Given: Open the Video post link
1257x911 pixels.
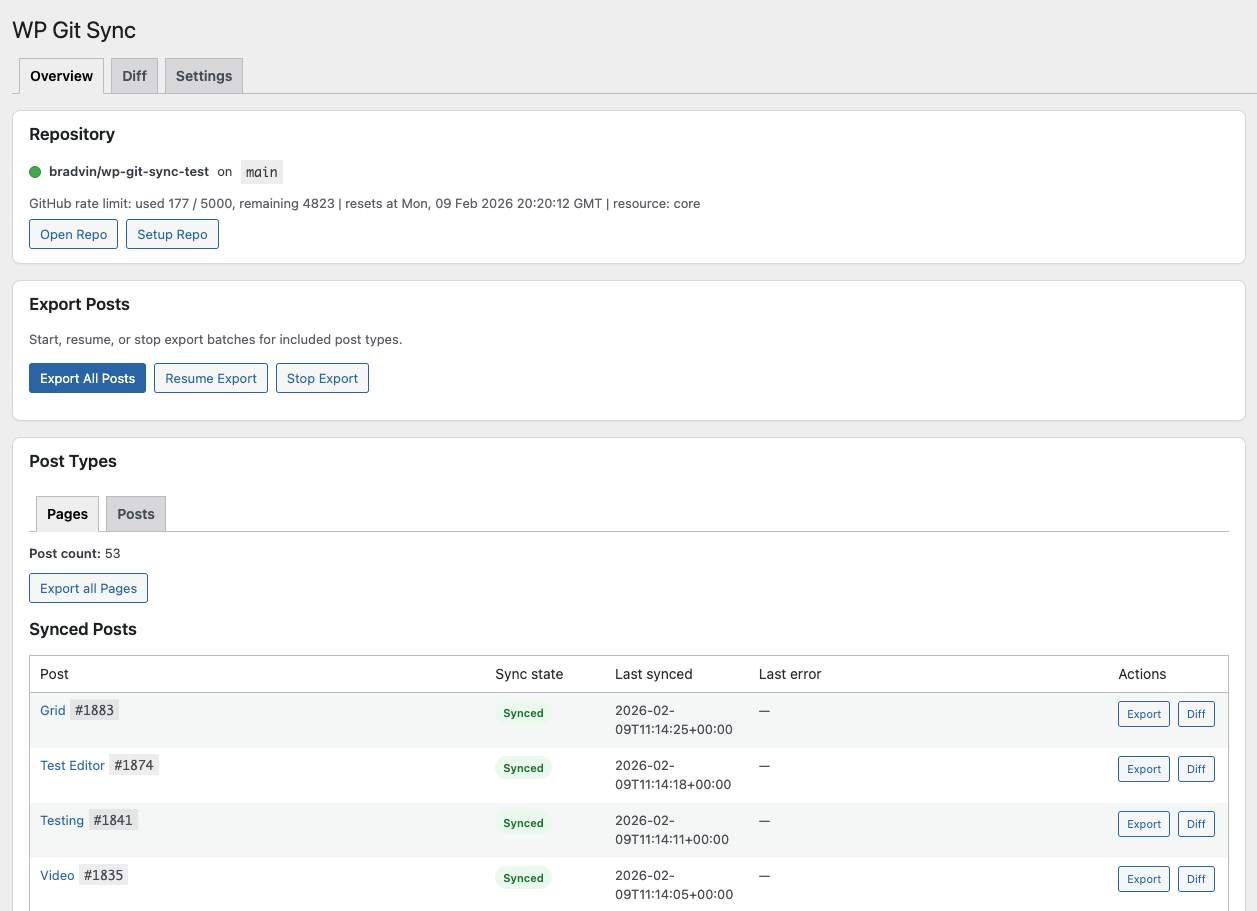Looking at the screenshot, I should [57, 875].
